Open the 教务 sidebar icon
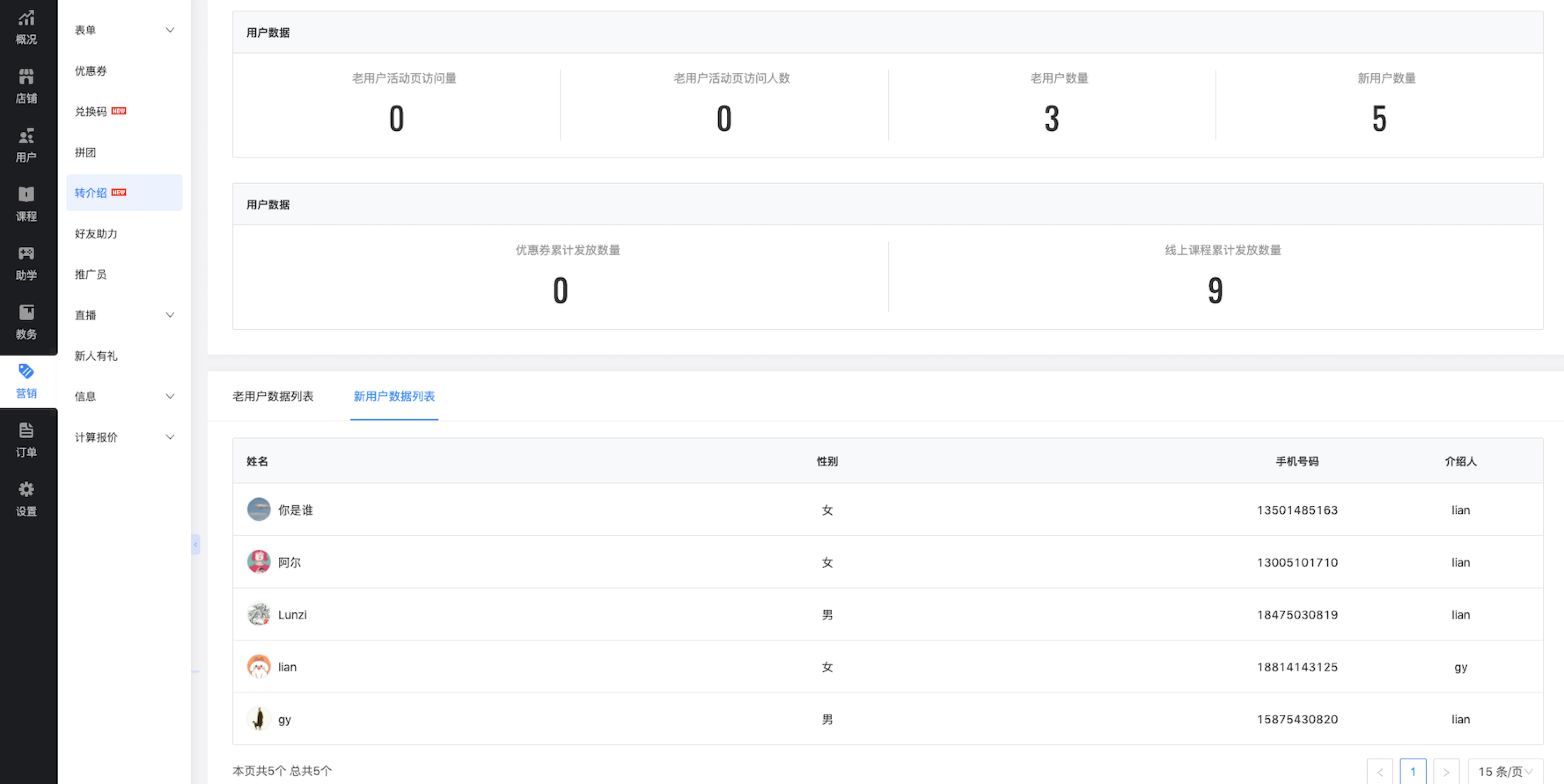1564x784 pixels. 26,322
